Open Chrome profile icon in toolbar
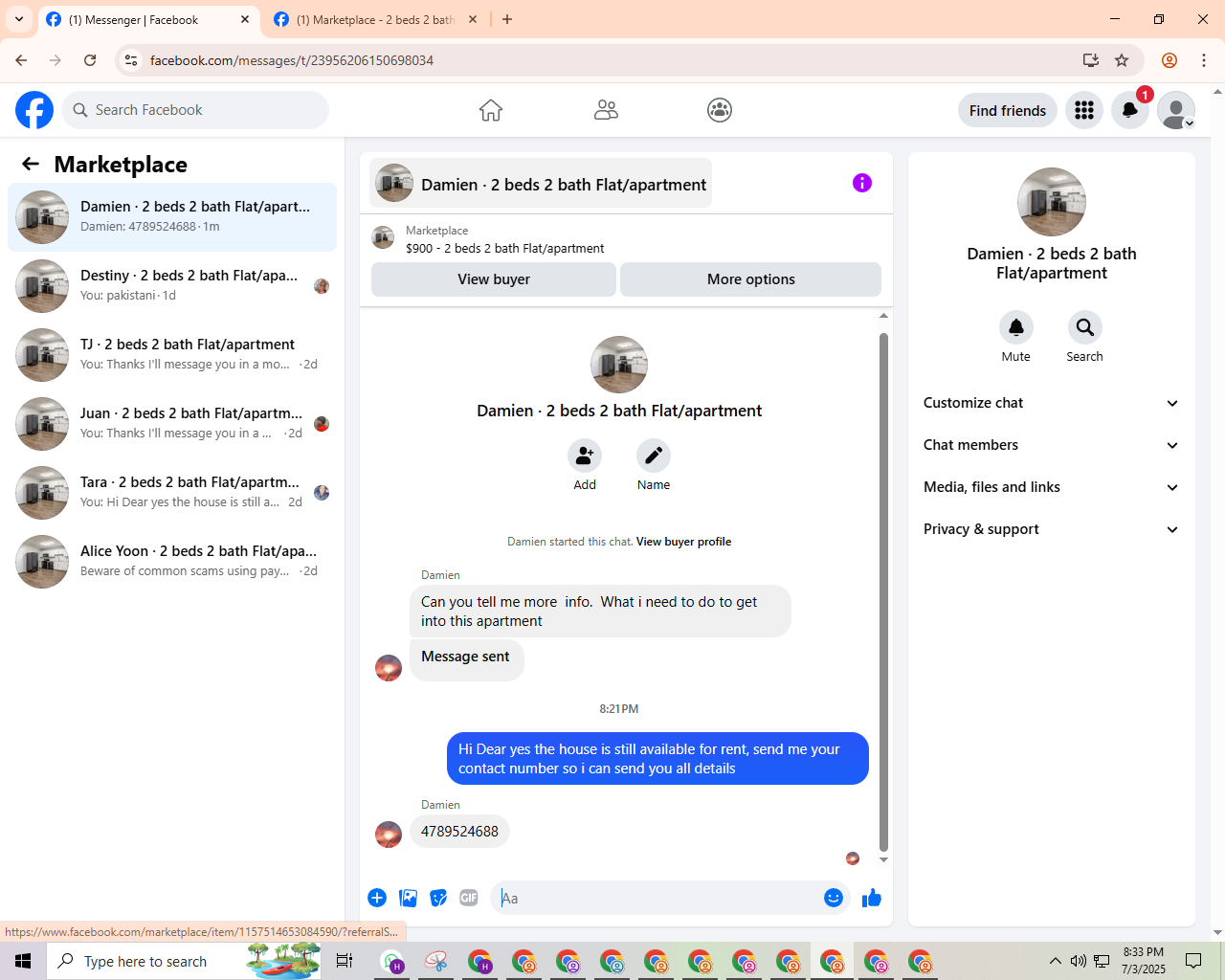 (x=1169, y=60)
